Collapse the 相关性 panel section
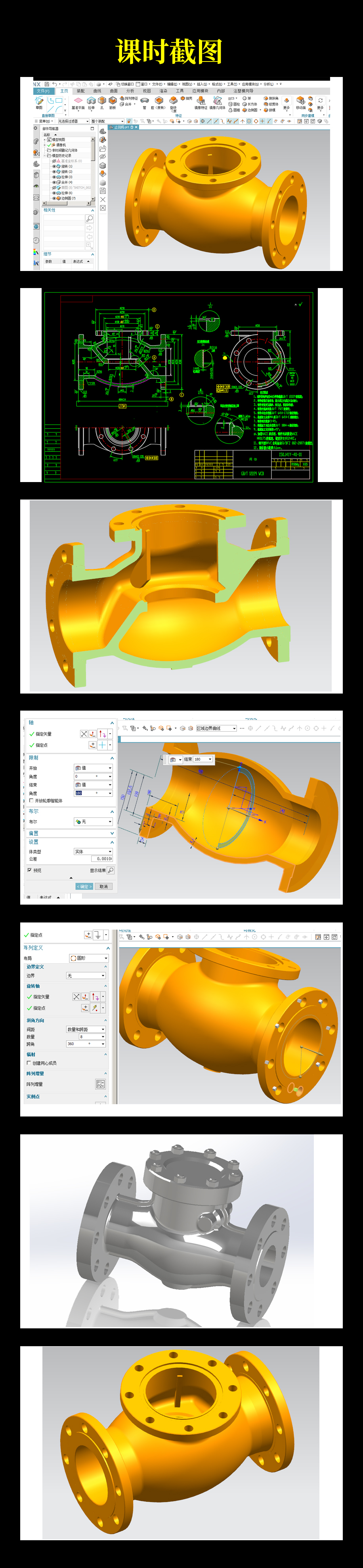 click(92, 211)
